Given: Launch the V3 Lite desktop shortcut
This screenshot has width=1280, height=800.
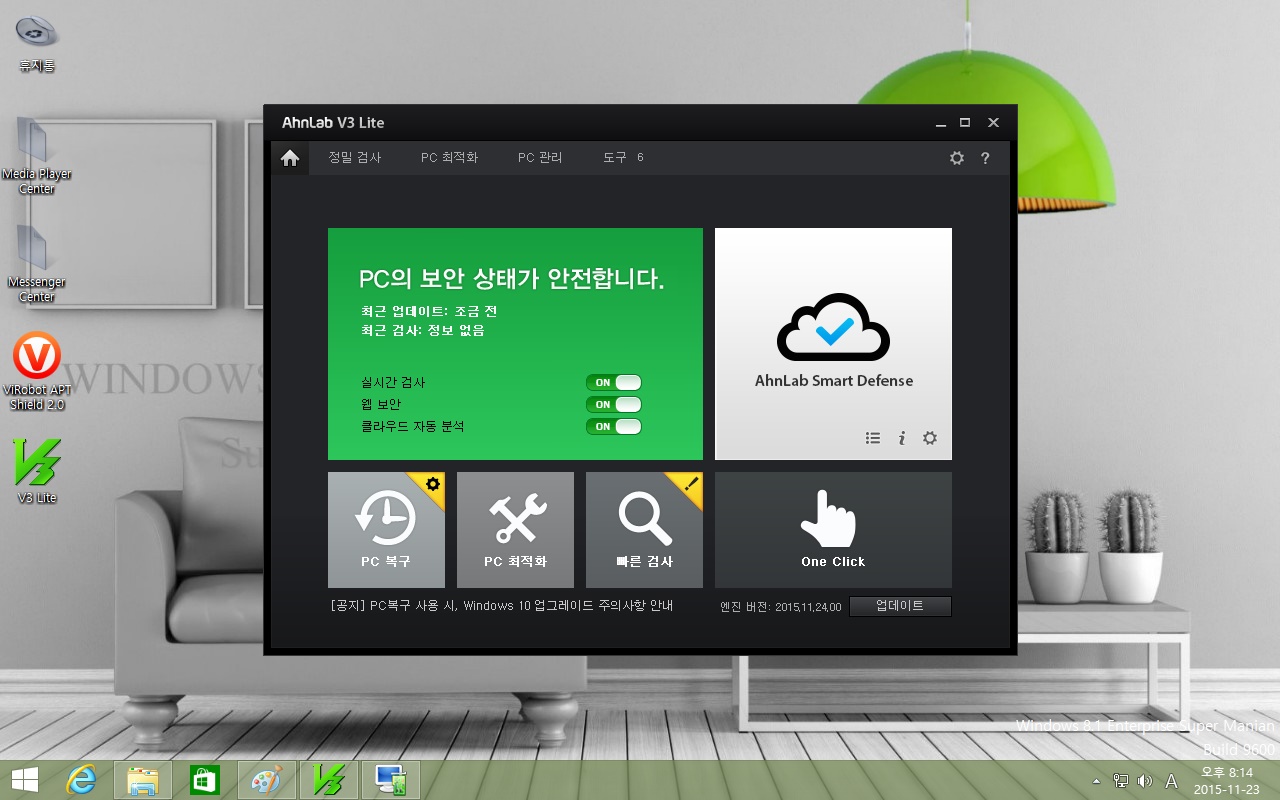Looking at the screenshot, I should click(37, 471).
